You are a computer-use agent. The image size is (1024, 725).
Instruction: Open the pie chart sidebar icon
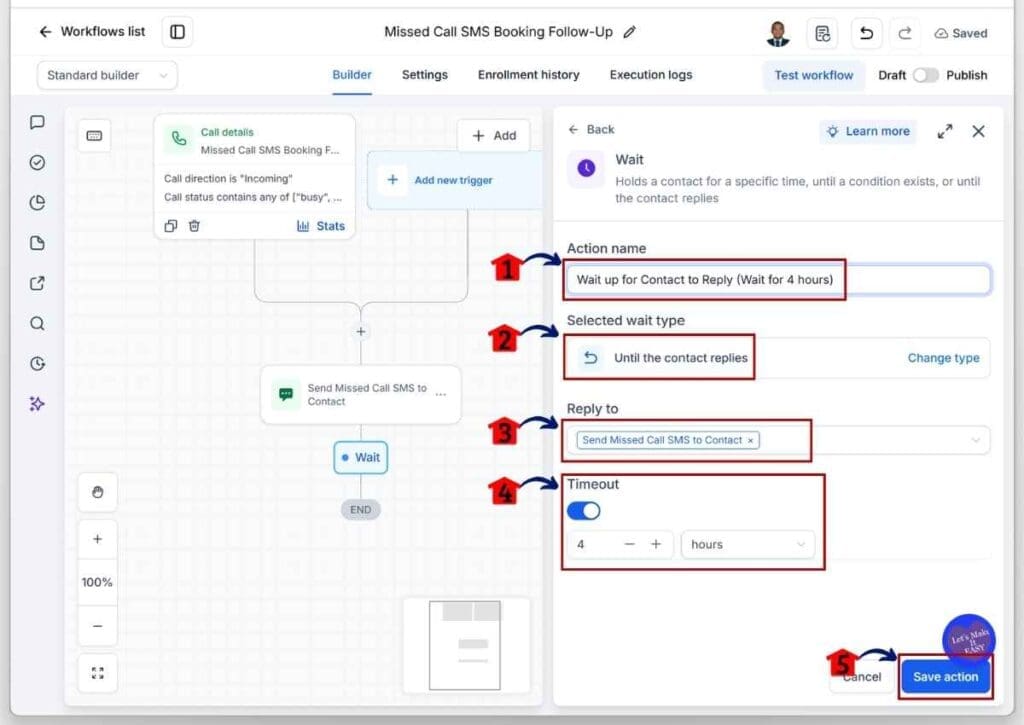pos(37,202)
